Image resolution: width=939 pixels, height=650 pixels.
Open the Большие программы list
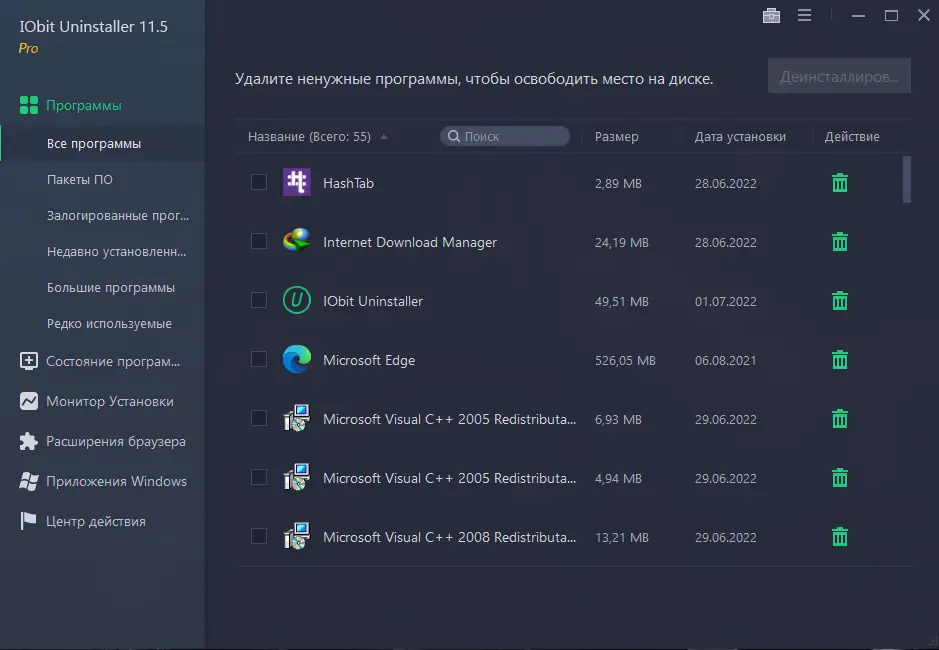point(110,288)
